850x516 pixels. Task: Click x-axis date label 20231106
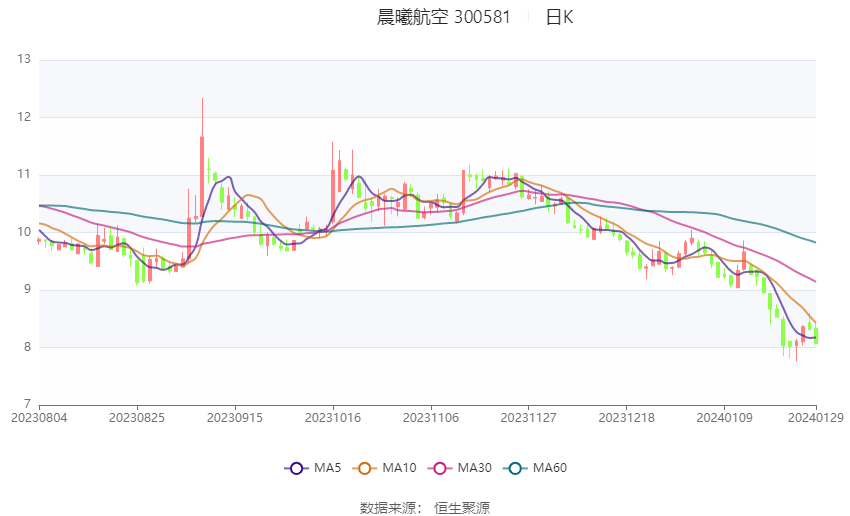431,418
